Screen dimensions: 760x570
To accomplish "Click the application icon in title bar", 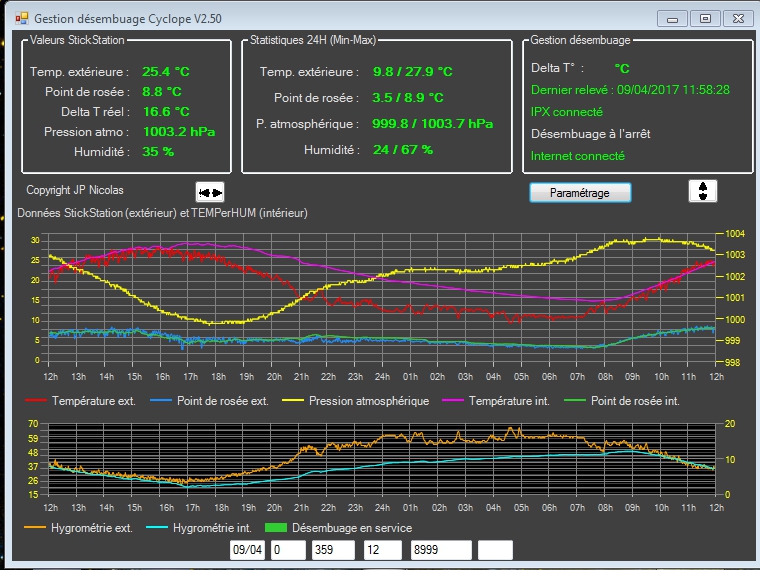I will pyautogui.click(x=22, y=18).
